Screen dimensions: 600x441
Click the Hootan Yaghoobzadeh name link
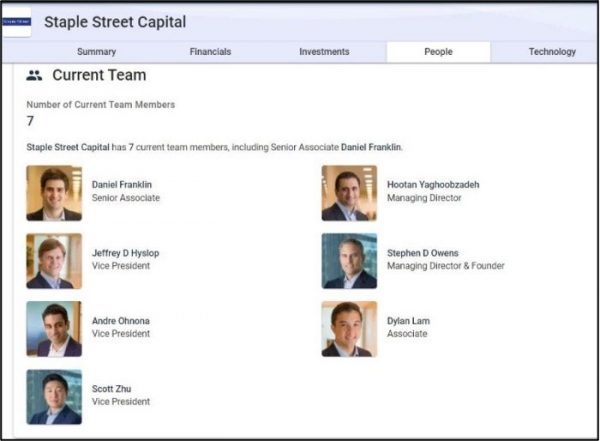435,185
